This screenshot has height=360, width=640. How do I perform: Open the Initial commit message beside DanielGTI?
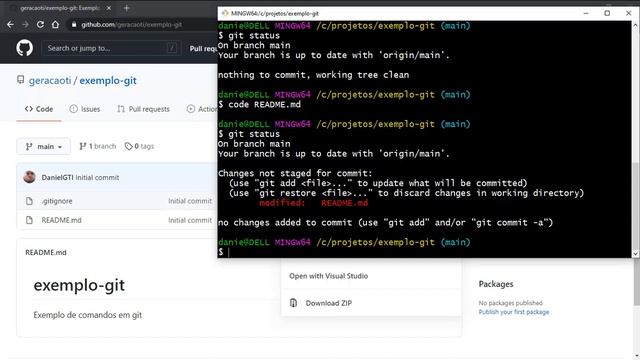click(97, 177)
